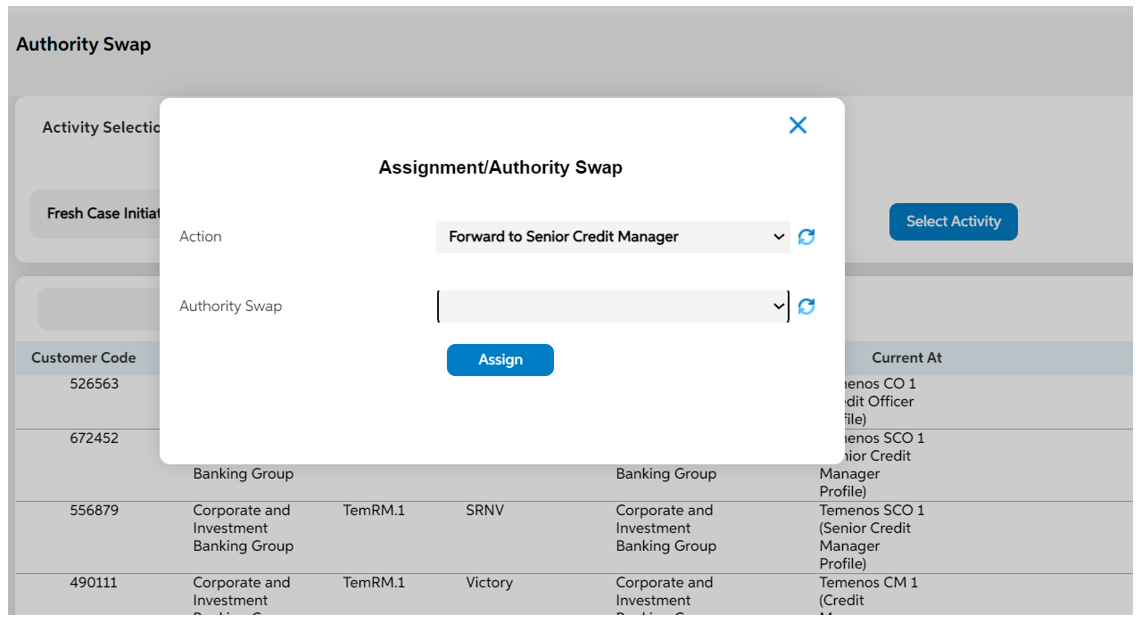This screenshot has width=1142, height=623.
Task: Click the Authority Swap field label in dialog
Action: tap(230, 306)
